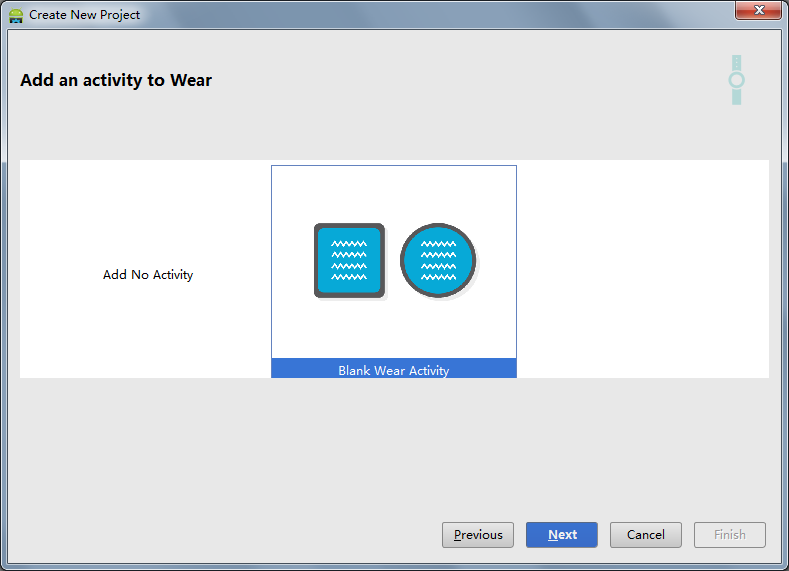Click the Add an activity to Wear heading
Image resolution: width=789 pixels, height=571 pixels.
click(x=116, y=80)
